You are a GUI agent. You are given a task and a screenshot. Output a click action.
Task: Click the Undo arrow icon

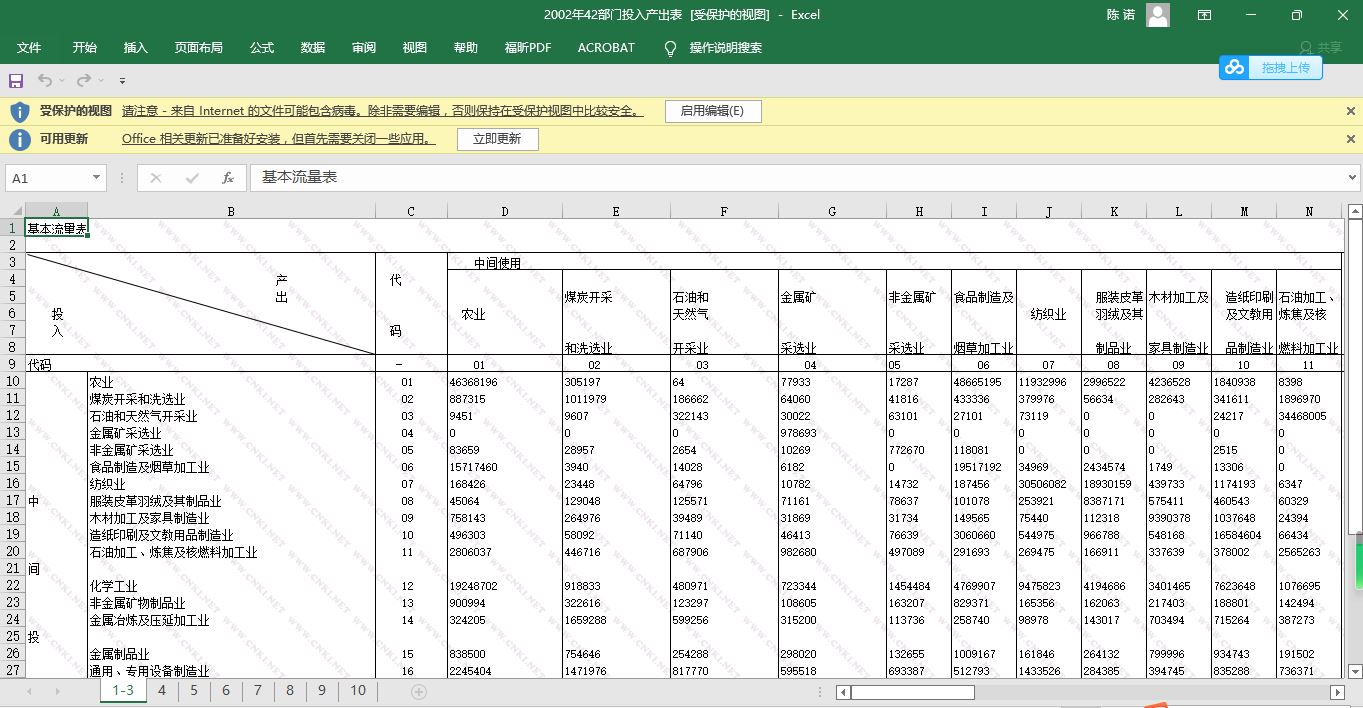45,80
